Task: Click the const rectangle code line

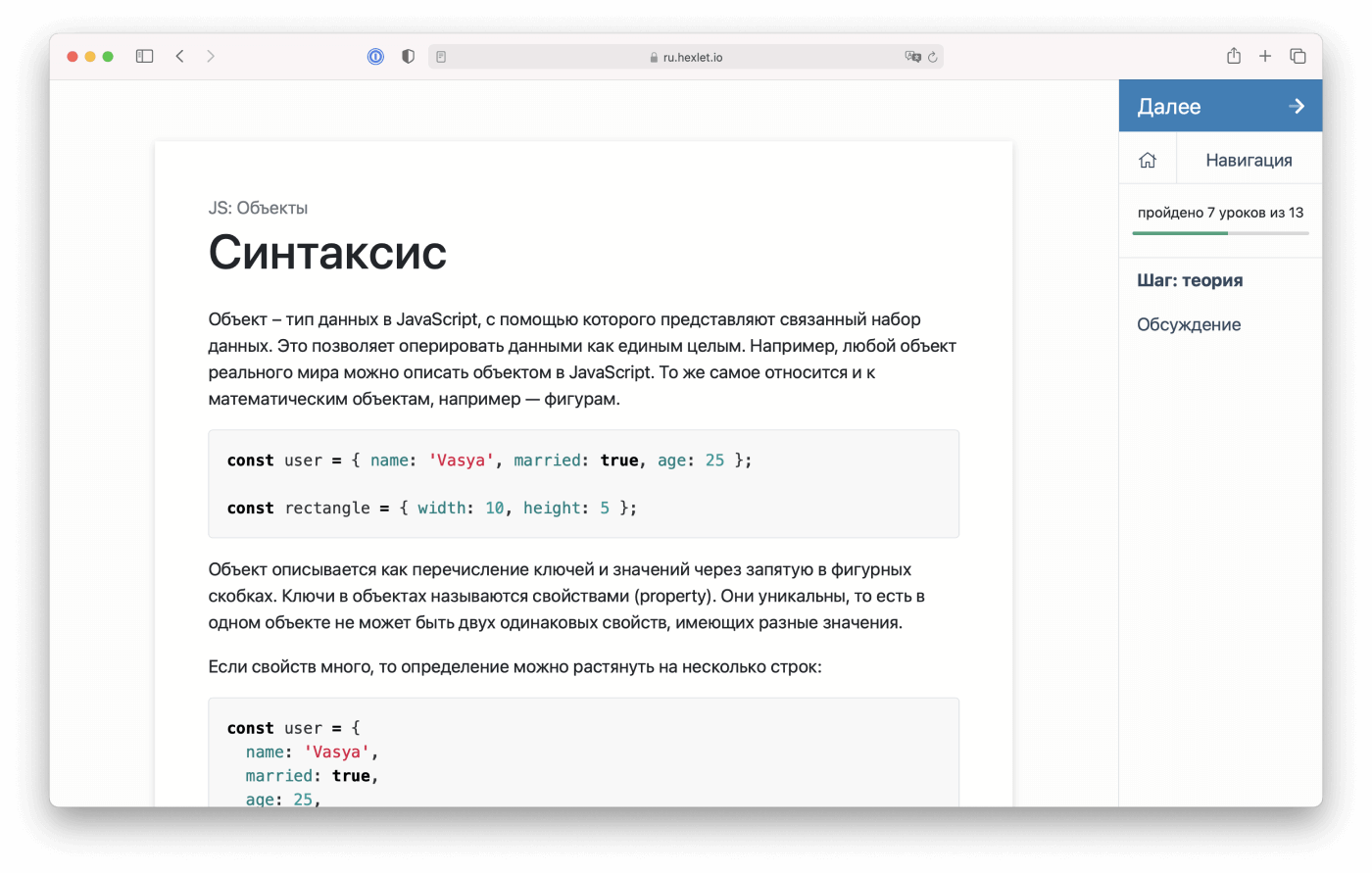Action: [432, 508]
